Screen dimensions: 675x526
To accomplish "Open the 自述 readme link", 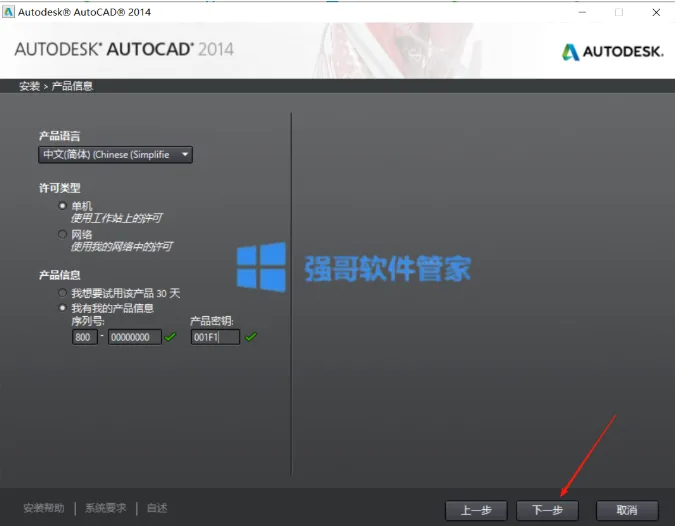I will 157,508.
